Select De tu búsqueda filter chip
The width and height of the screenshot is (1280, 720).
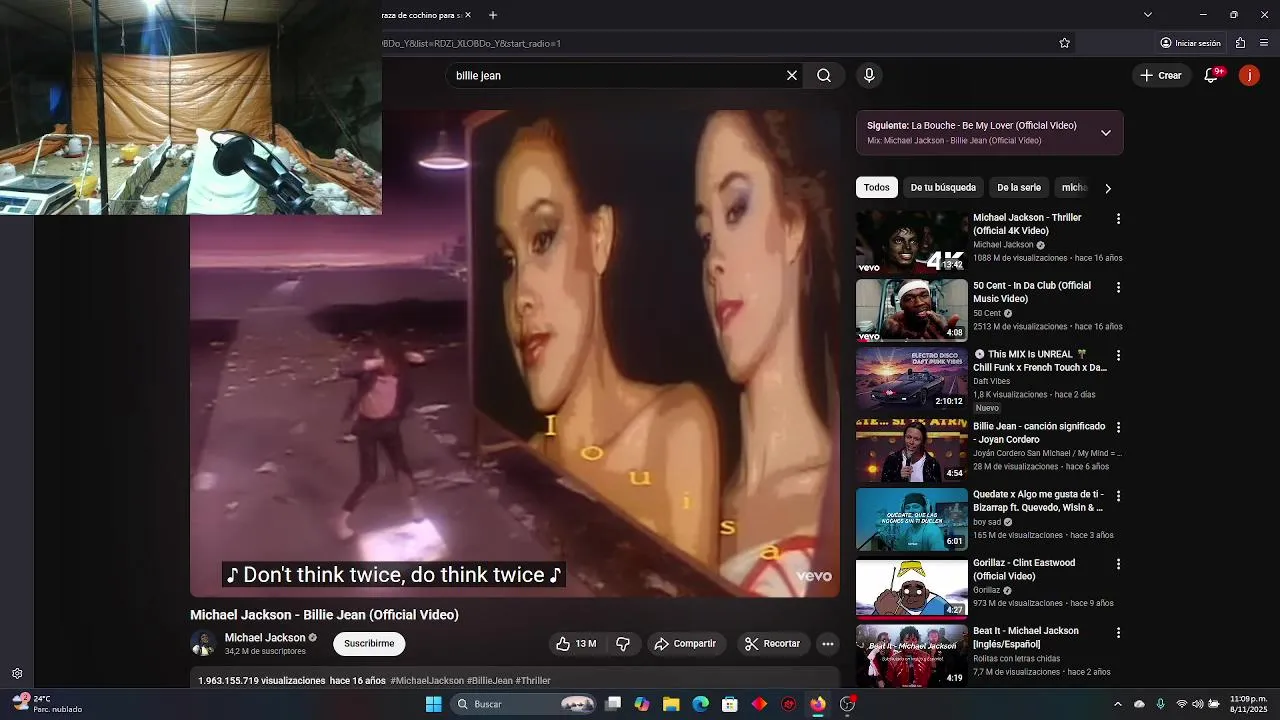click(x=943, y=188)
